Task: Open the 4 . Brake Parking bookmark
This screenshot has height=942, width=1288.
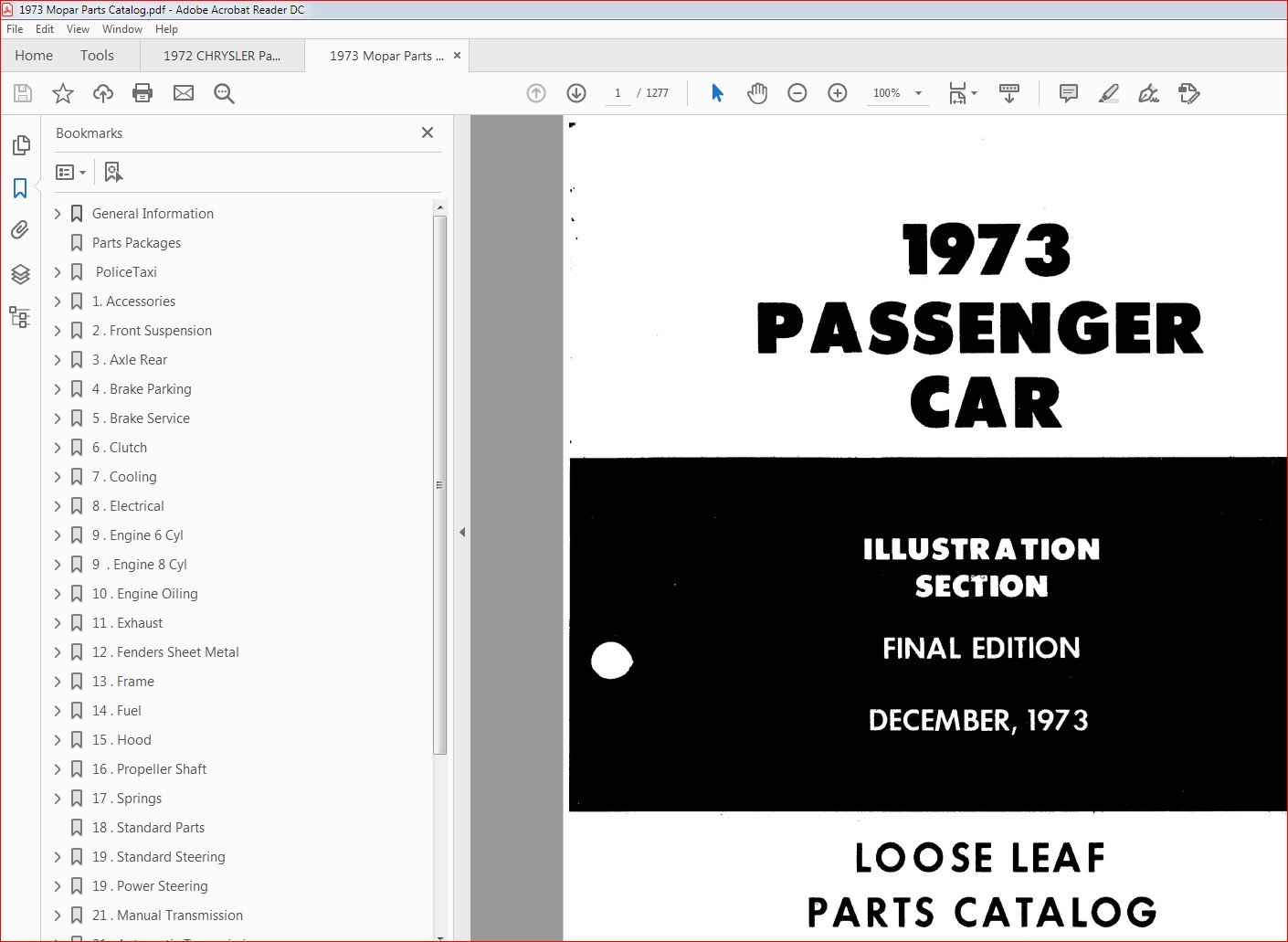Action: click(142, 389)
